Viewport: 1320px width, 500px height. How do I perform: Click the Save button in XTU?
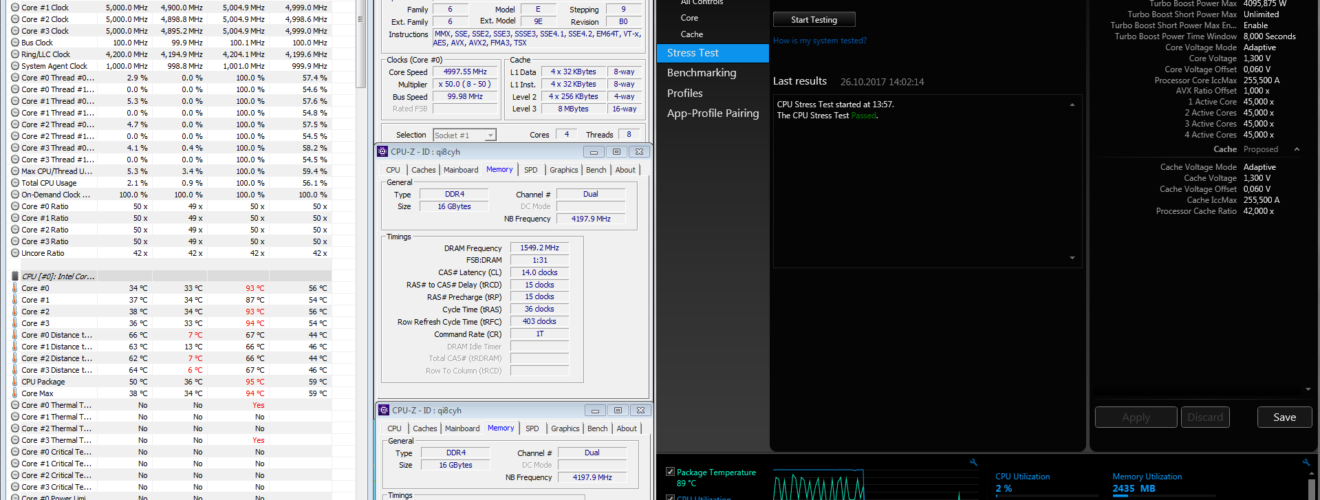(x=1284, y=417)
